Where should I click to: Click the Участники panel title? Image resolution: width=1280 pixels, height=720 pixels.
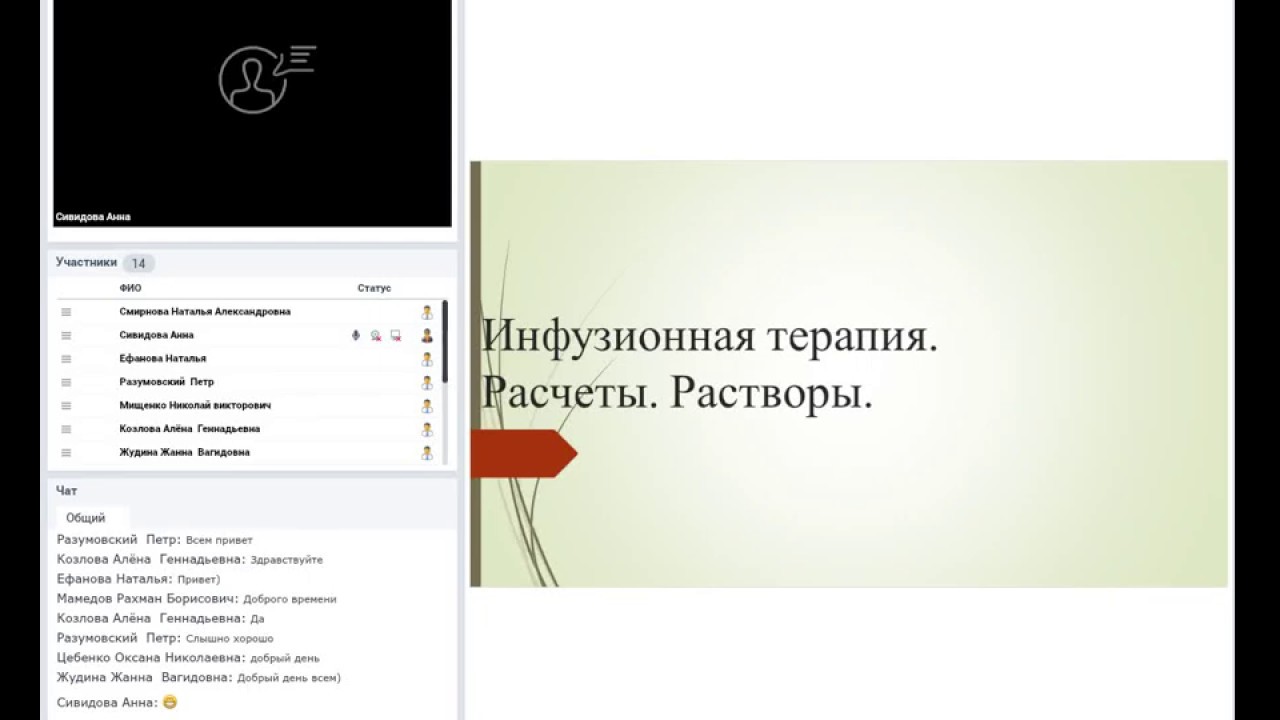coord(86,263)
